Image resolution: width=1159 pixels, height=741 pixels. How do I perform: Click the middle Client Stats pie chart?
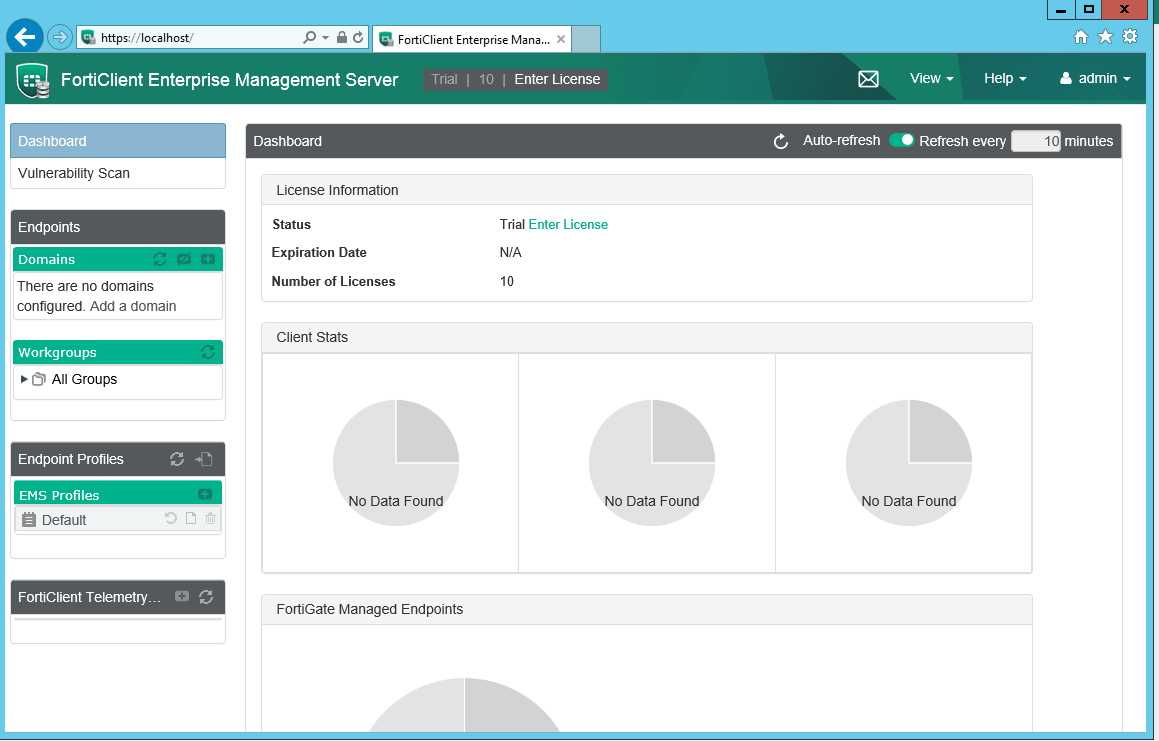pos(652,463)
